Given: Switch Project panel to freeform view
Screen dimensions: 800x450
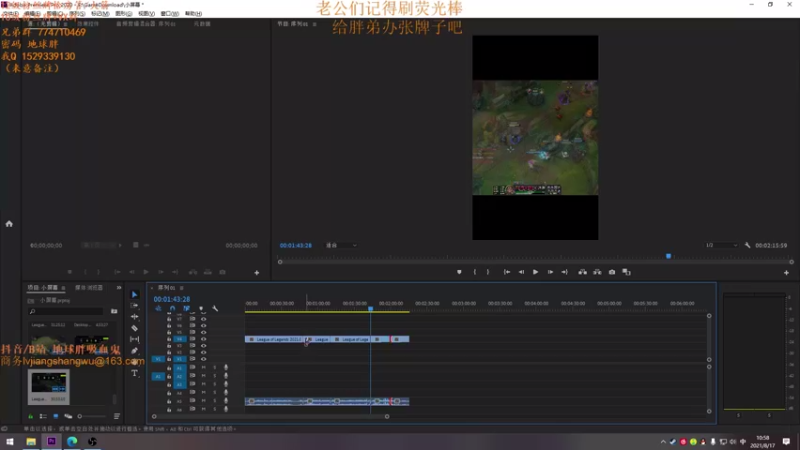Looking at the screenshot, I should (x=68, y=416).
